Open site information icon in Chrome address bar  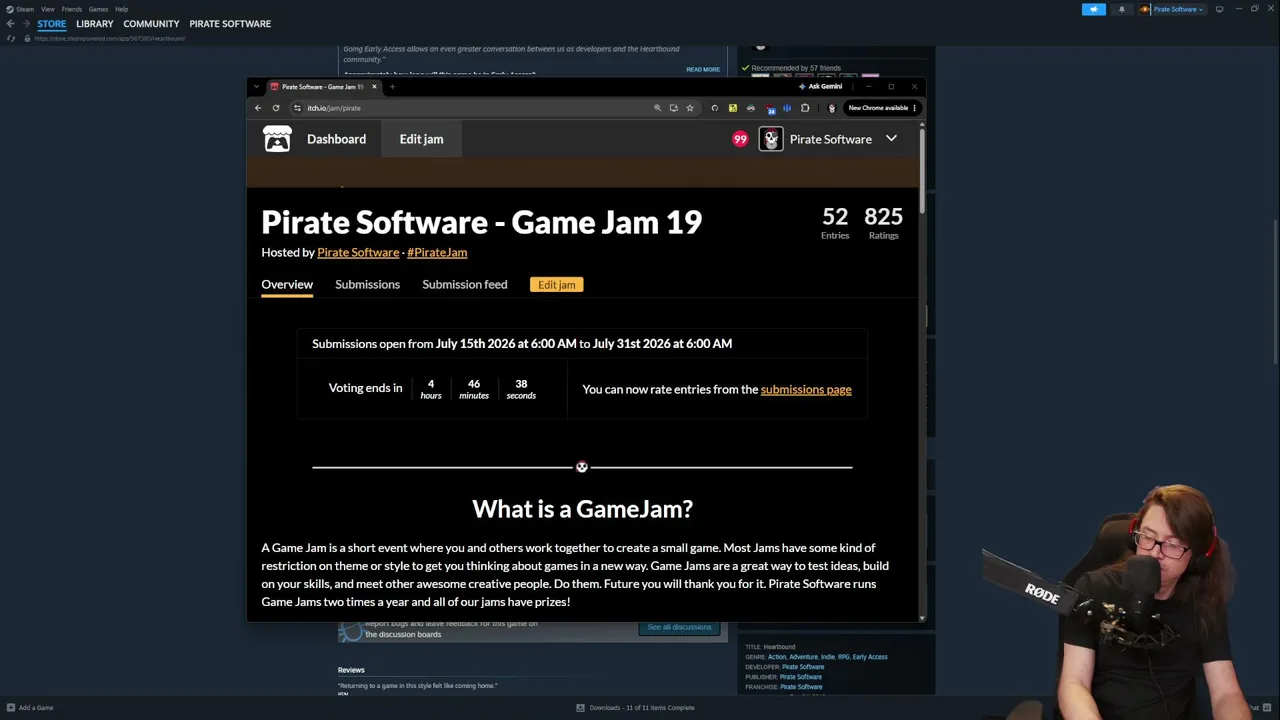coord(297,108)
